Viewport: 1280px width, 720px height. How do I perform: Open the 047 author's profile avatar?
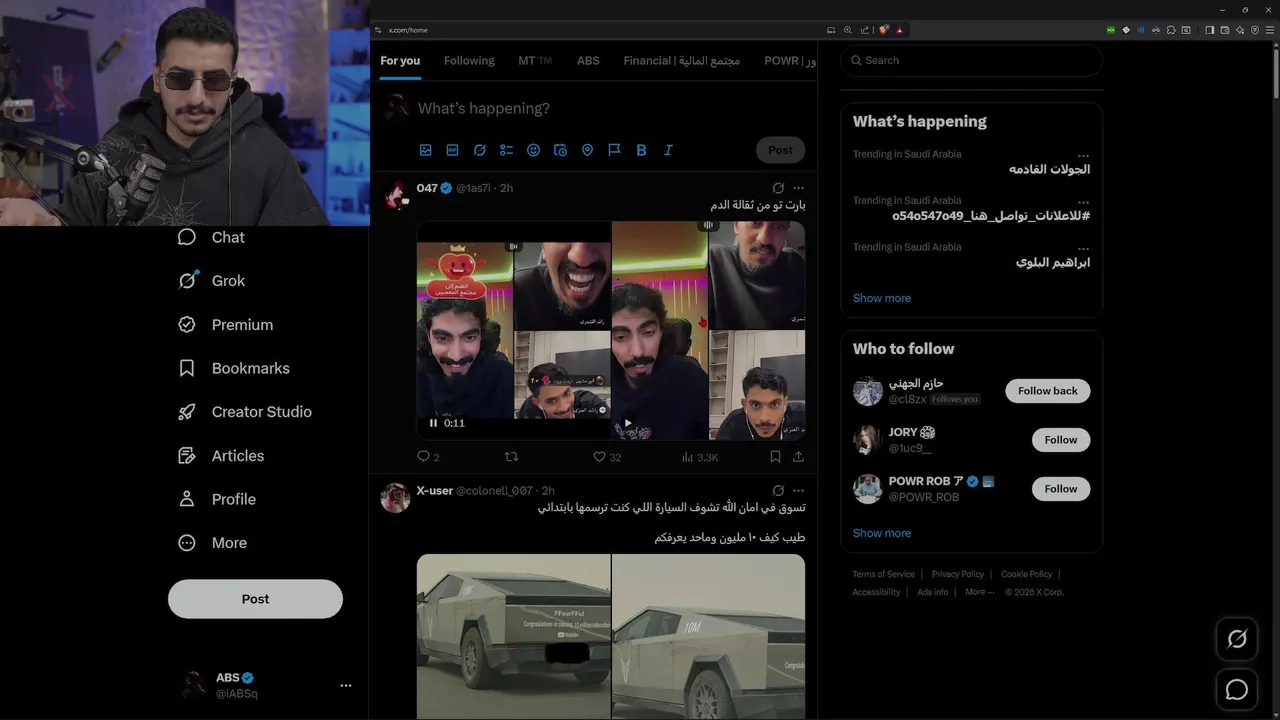pos(396,196)
